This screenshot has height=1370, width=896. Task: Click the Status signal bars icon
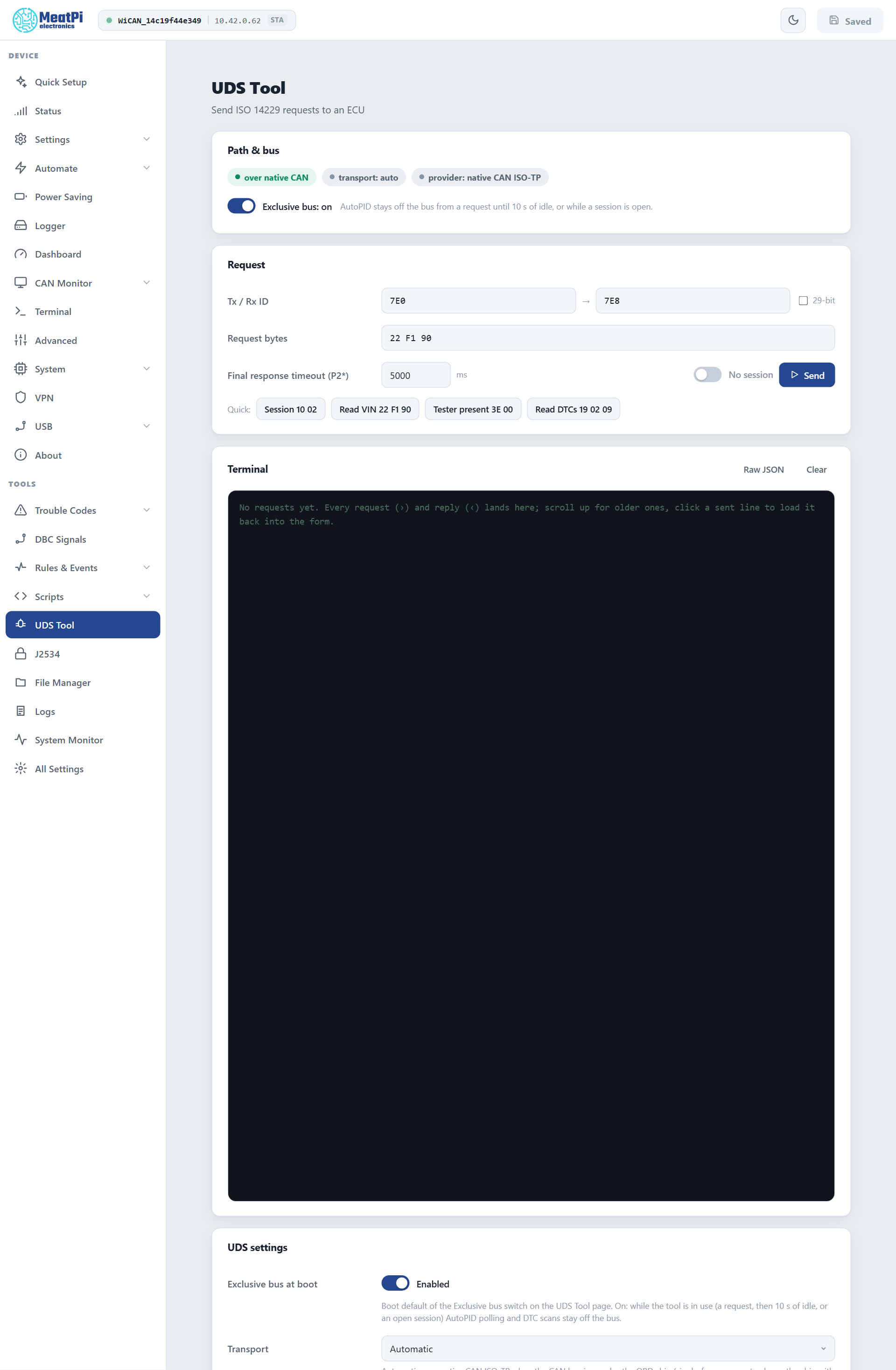pos(21,111)
